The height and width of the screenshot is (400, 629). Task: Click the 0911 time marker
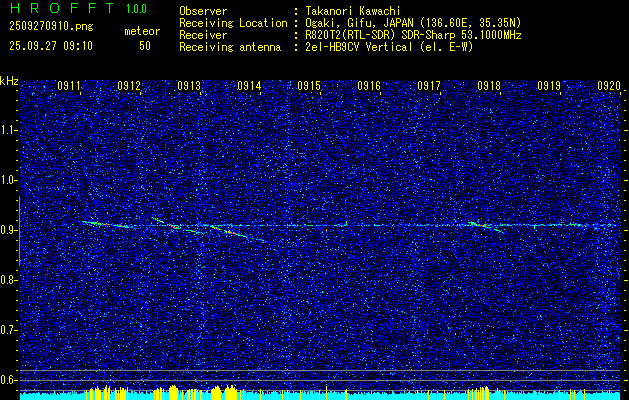(69, 86)
